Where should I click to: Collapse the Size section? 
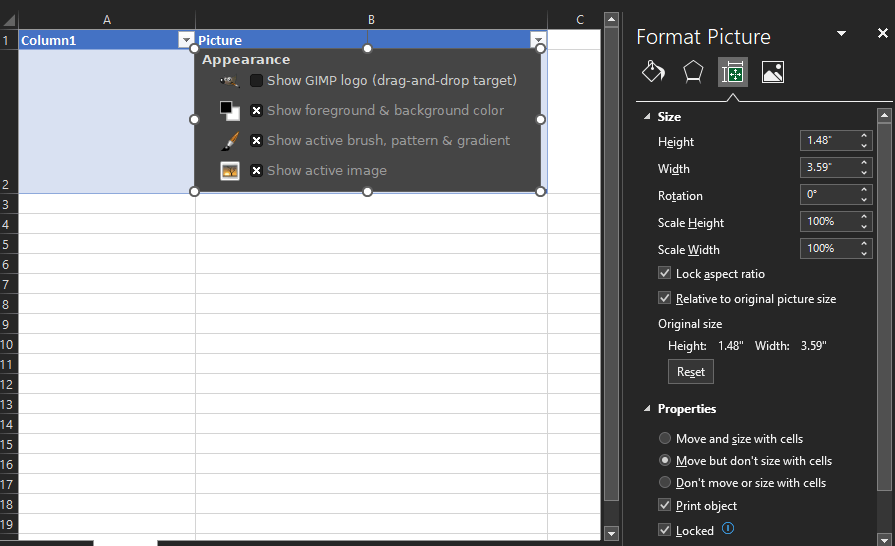point(647,116)
